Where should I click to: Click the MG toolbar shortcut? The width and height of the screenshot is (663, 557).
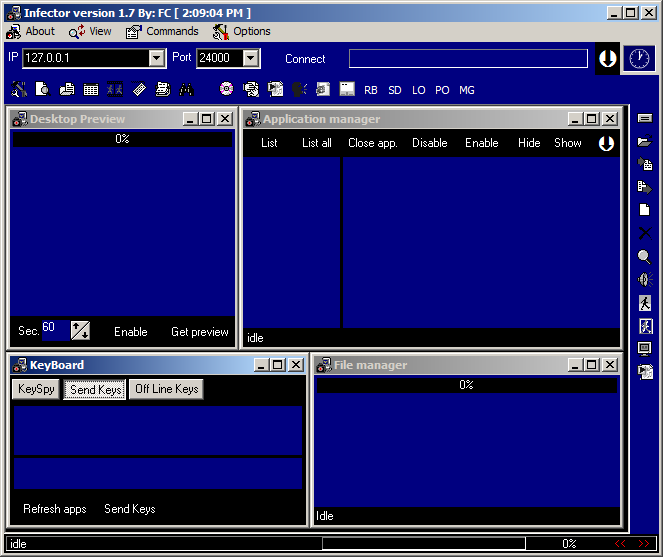point(467,90)
